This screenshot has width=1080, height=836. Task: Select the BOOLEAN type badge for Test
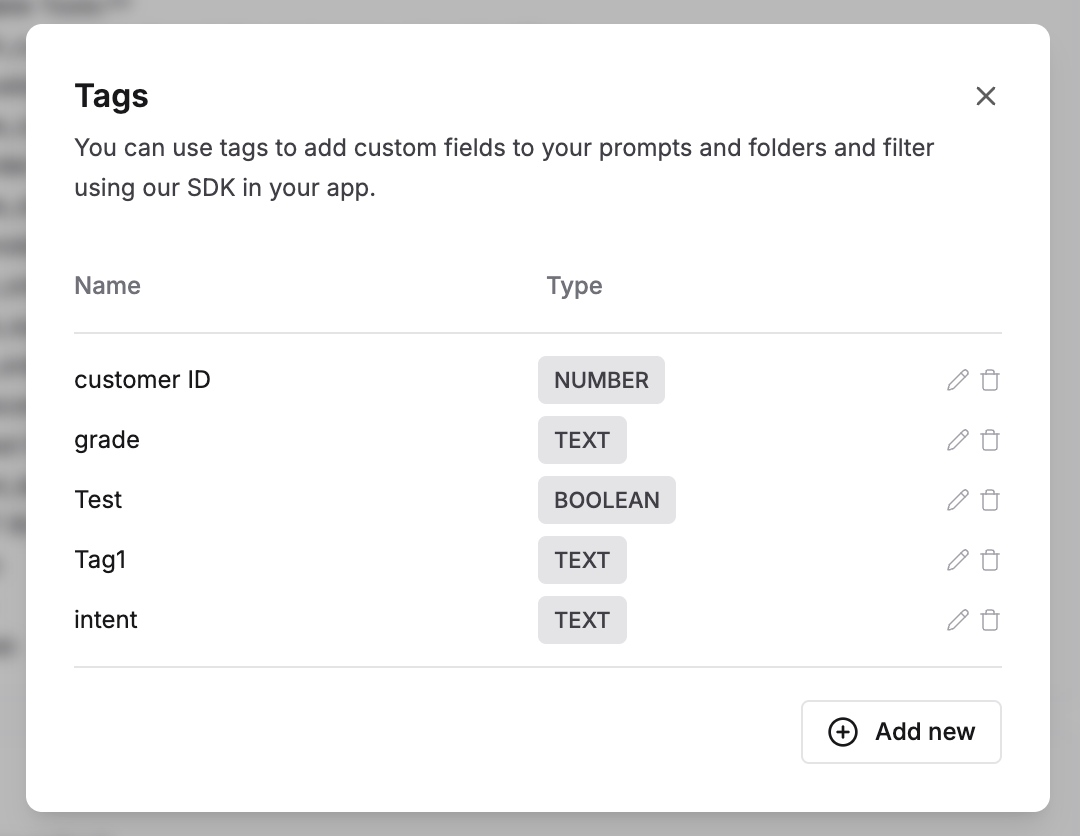(607, 500)
